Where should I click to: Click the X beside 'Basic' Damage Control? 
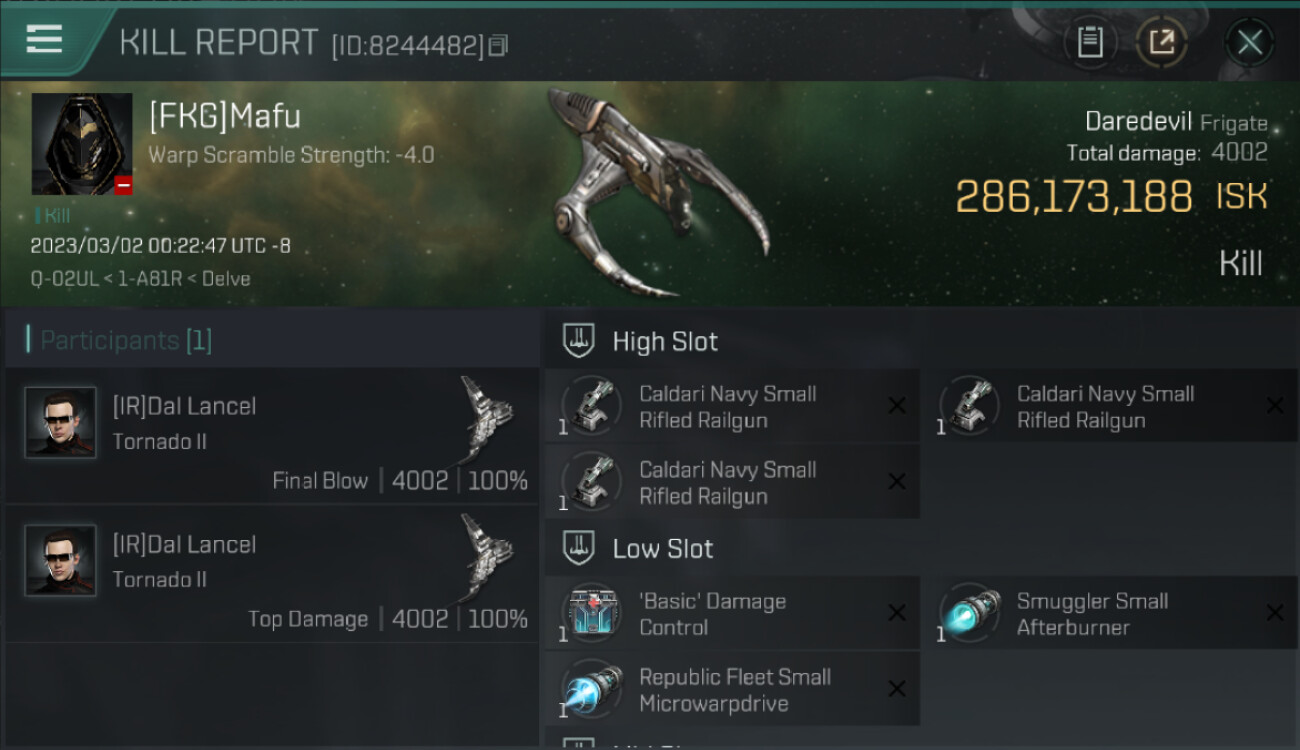point(897,613)
